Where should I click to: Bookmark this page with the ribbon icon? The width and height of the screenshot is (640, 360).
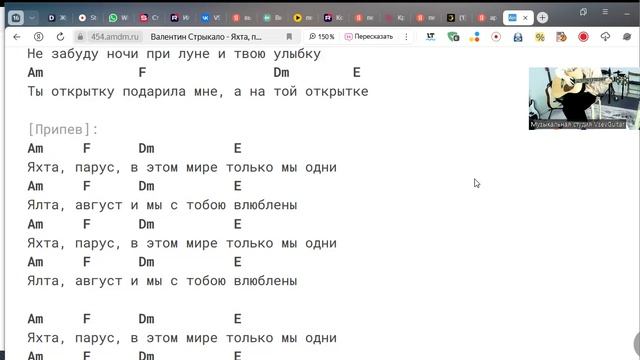coord(289,37)
